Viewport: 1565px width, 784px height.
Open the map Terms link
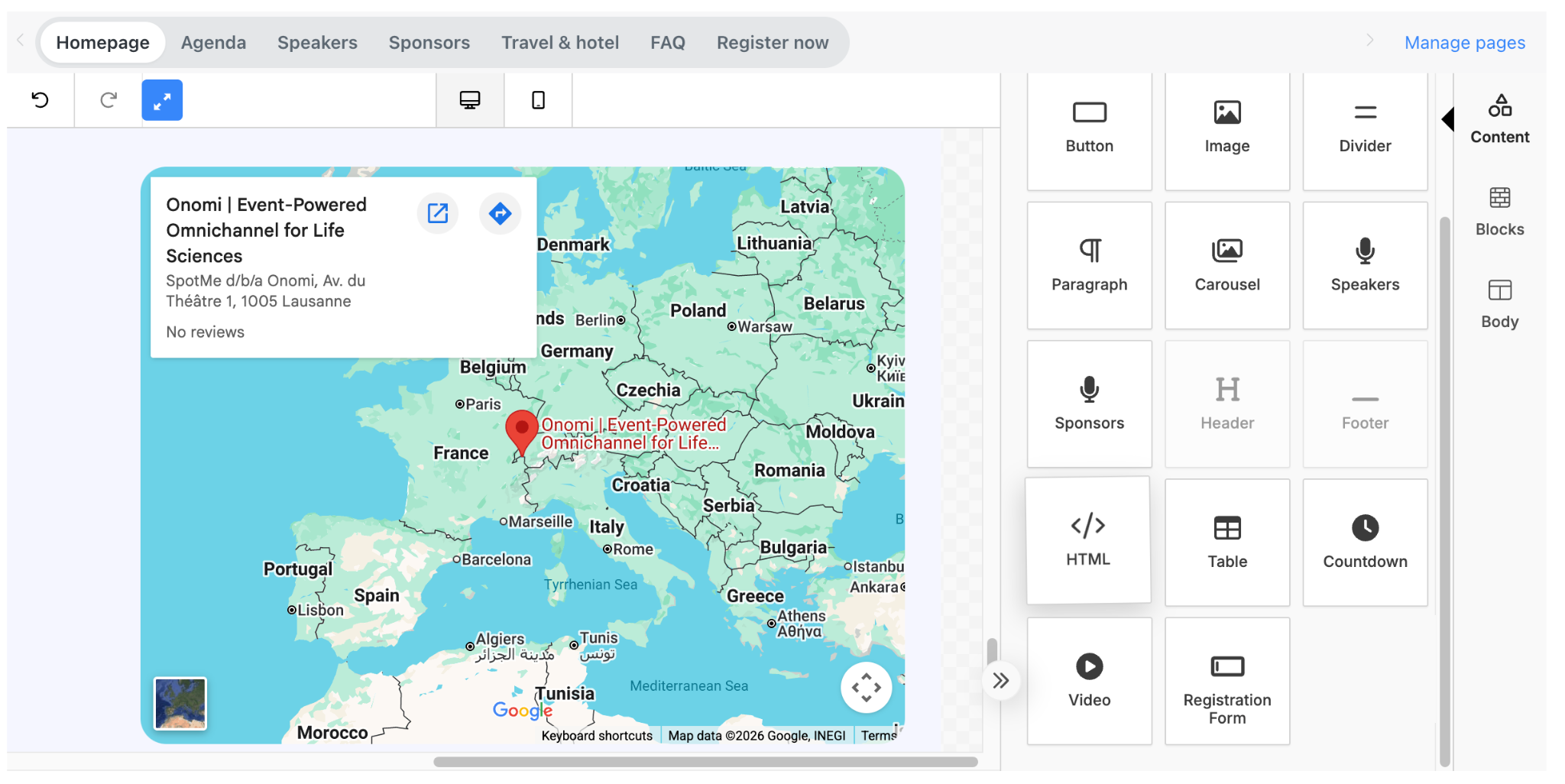[878, 736]
